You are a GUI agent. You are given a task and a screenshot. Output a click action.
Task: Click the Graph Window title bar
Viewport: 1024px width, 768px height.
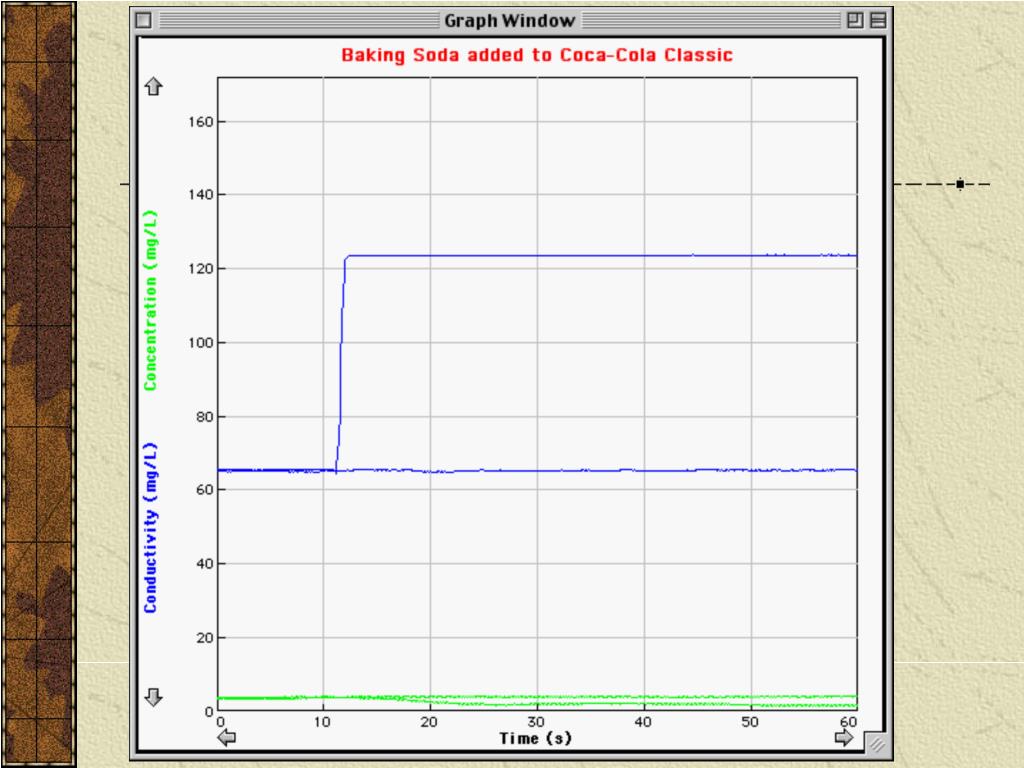510,20
